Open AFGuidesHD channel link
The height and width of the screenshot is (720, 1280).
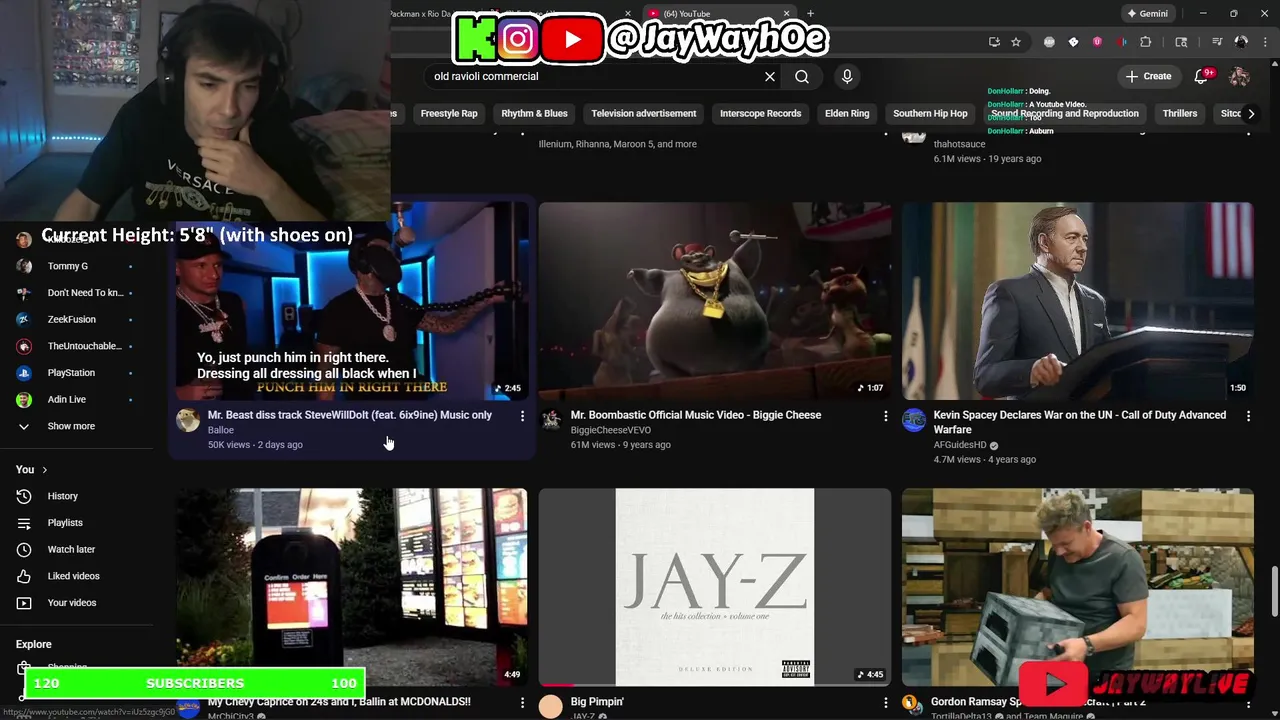pos(960,445)
